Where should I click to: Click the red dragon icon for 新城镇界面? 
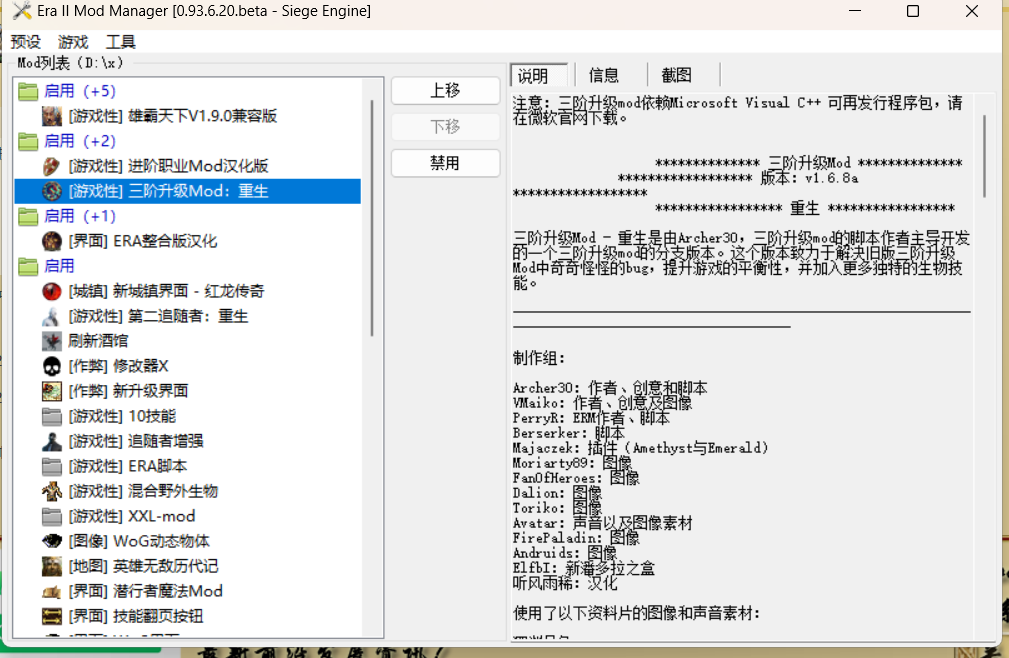point(52,291)
